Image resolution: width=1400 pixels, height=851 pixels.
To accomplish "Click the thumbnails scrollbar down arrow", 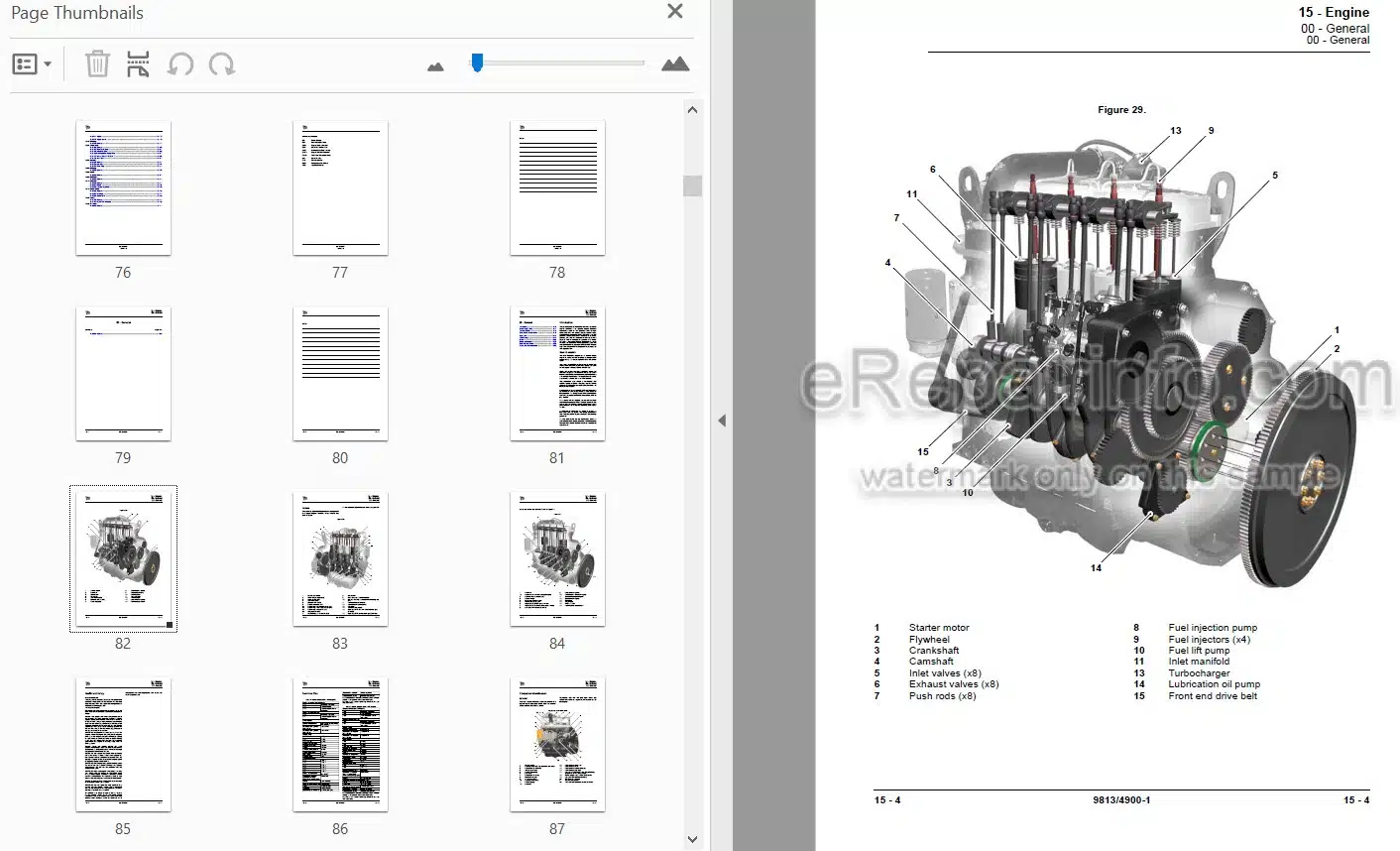I will click(692, 839).
